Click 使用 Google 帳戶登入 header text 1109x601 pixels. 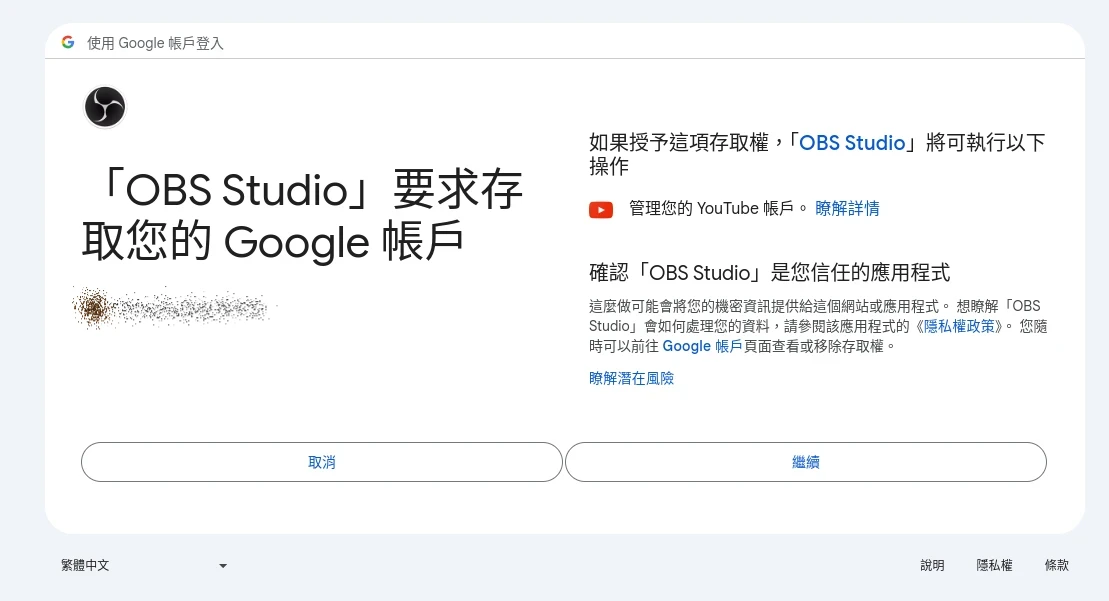click(x=155, y=43)
